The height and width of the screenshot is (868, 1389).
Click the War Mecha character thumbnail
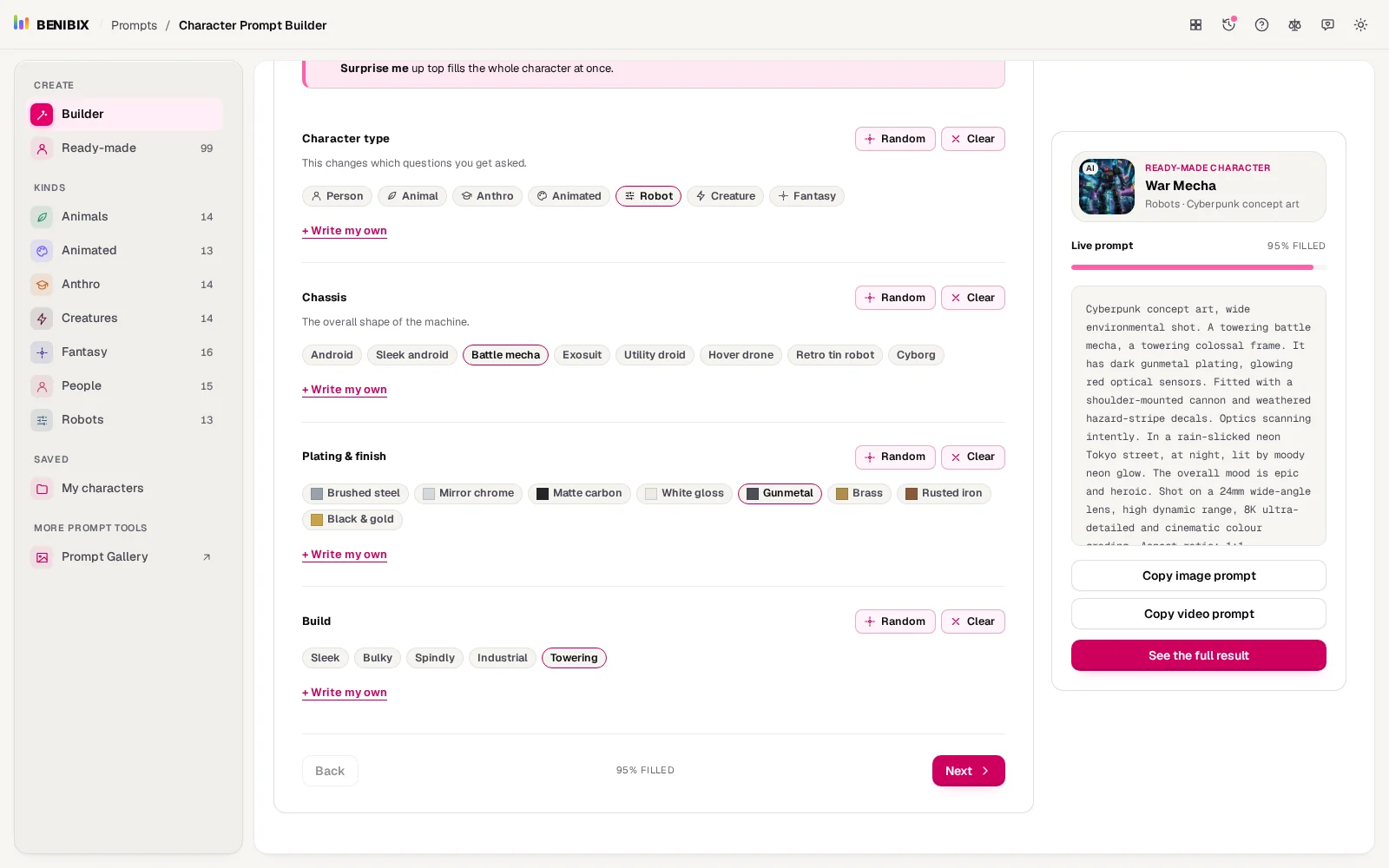tap(1107, 187)
